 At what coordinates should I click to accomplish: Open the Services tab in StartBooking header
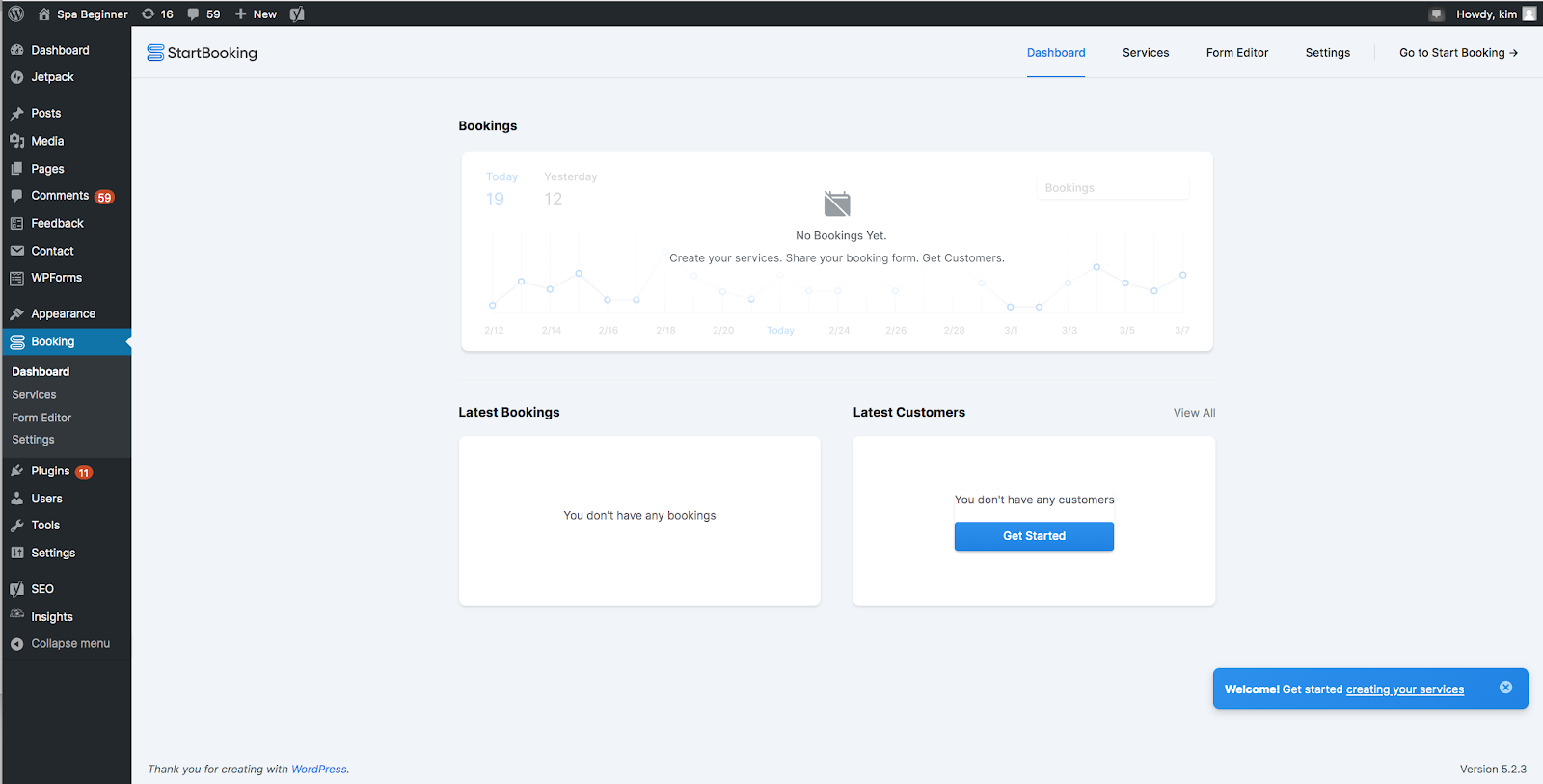point(1146,53)
